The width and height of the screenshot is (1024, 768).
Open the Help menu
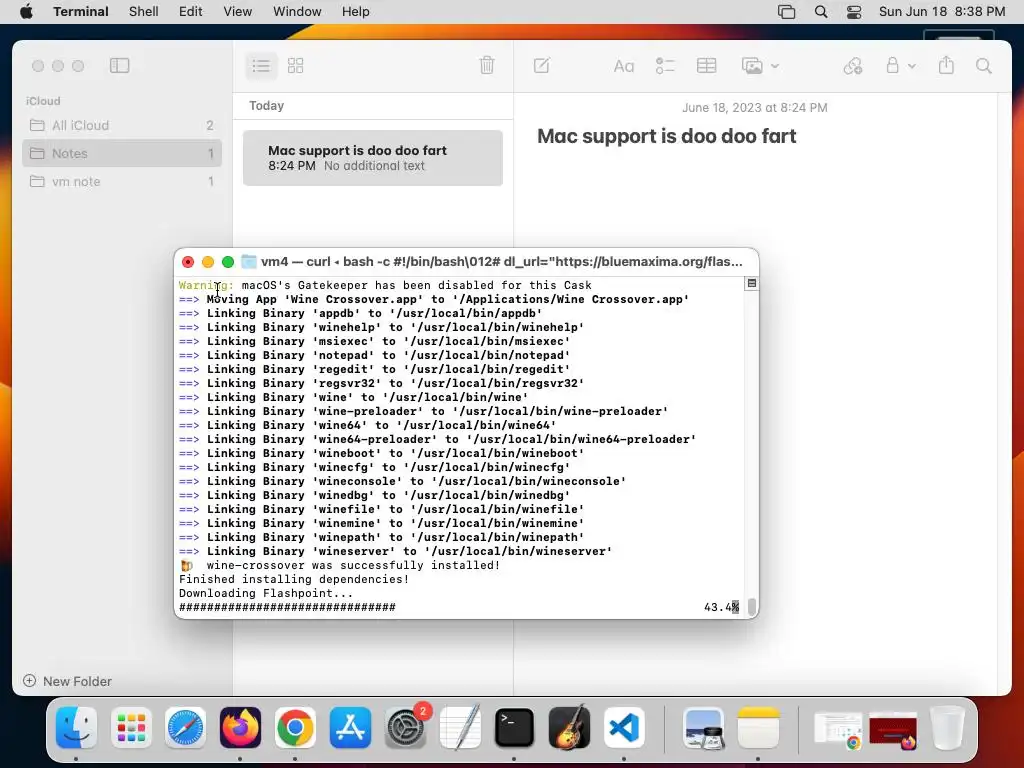coord(356,12)
